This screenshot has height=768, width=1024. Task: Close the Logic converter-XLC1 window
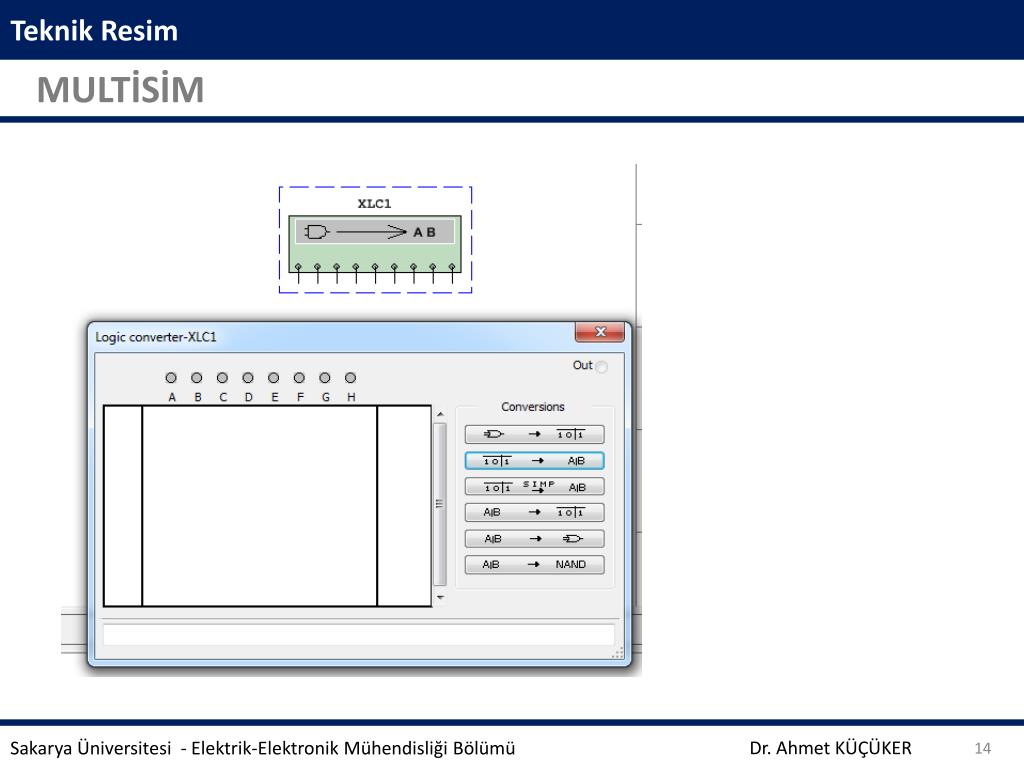(600, 332)
